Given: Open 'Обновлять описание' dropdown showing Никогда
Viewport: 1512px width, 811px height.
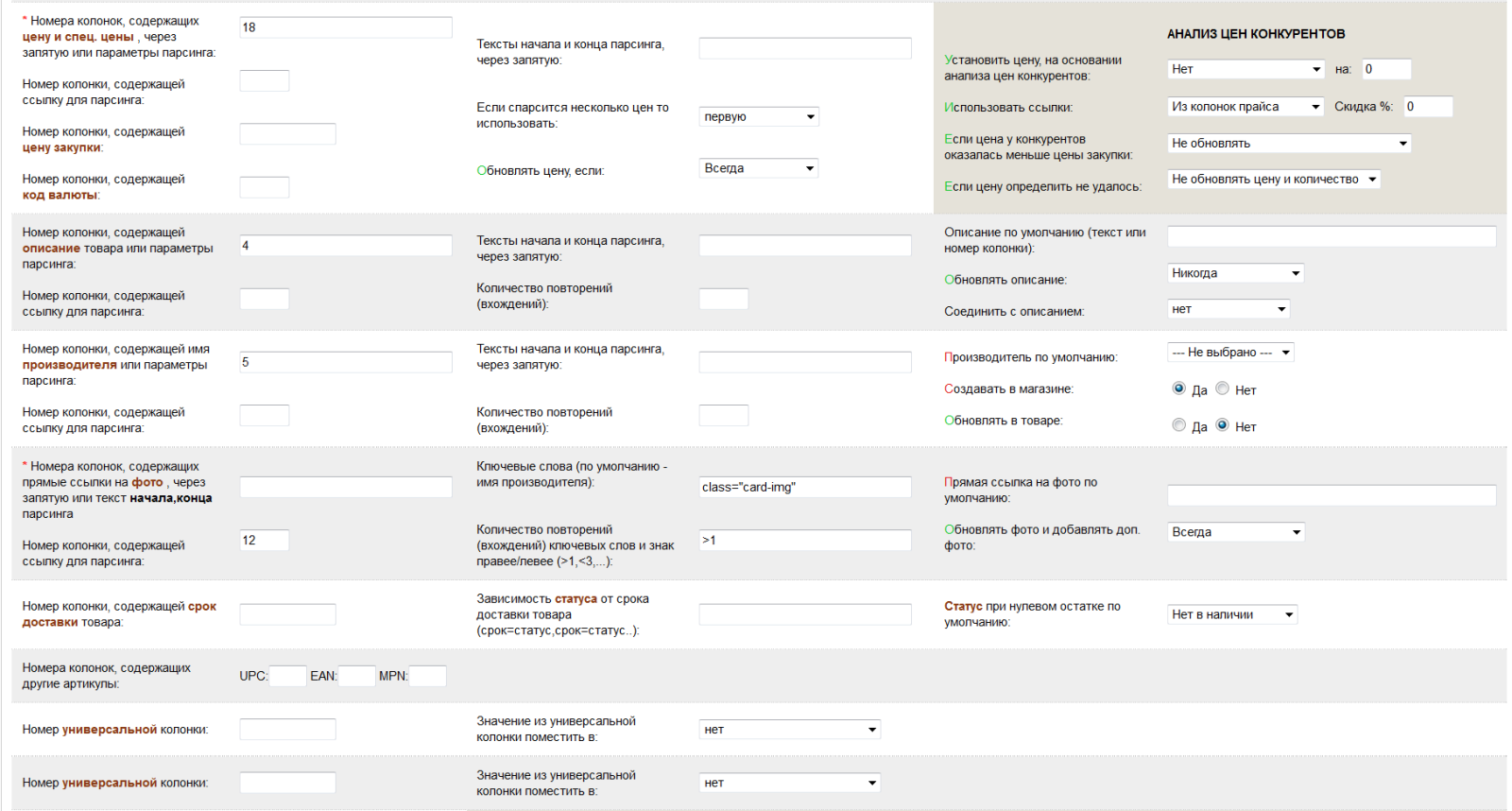Looking at the screenshot, I should point(1235,273).
